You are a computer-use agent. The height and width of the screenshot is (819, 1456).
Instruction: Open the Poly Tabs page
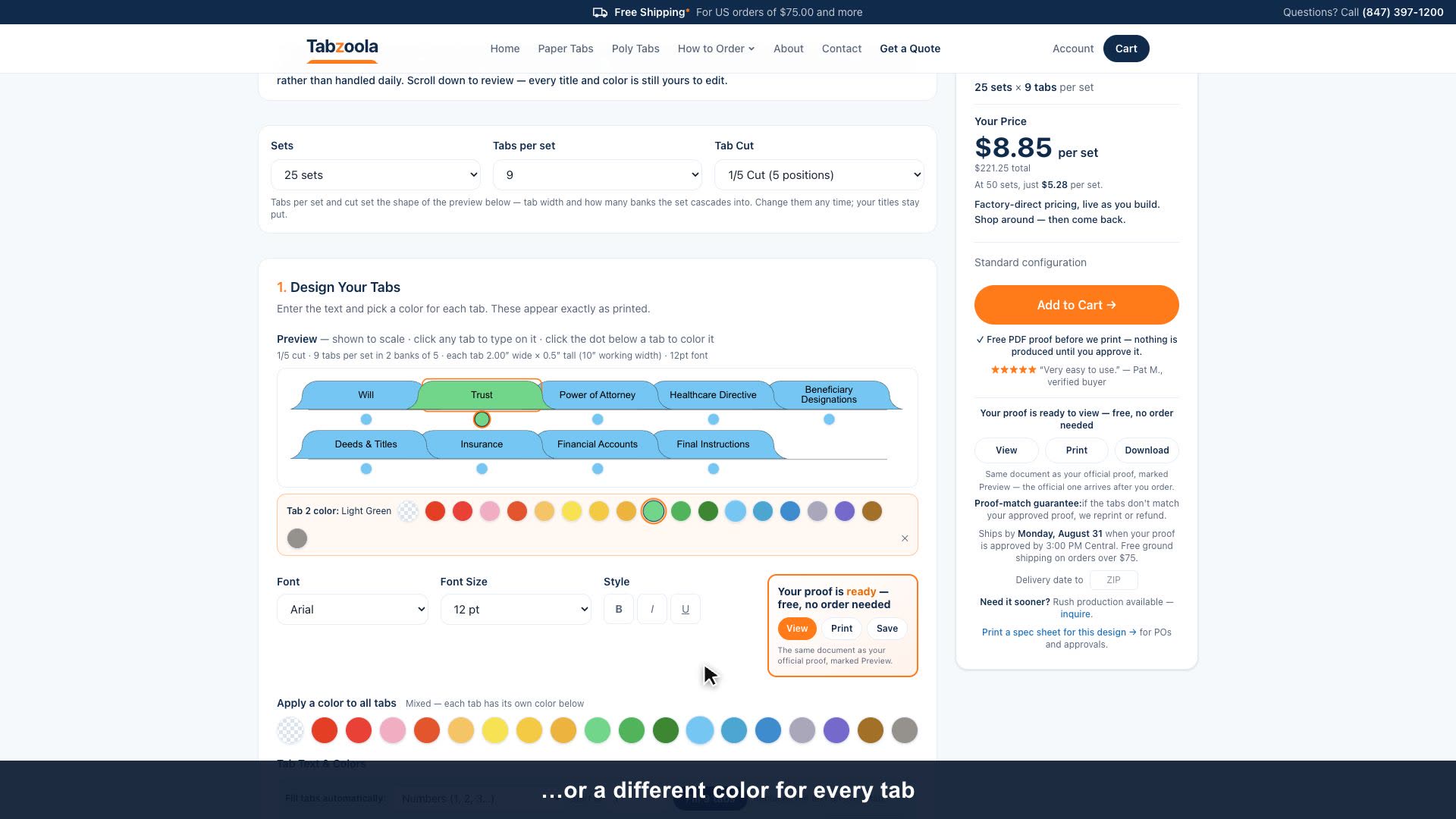pos(635,49)
